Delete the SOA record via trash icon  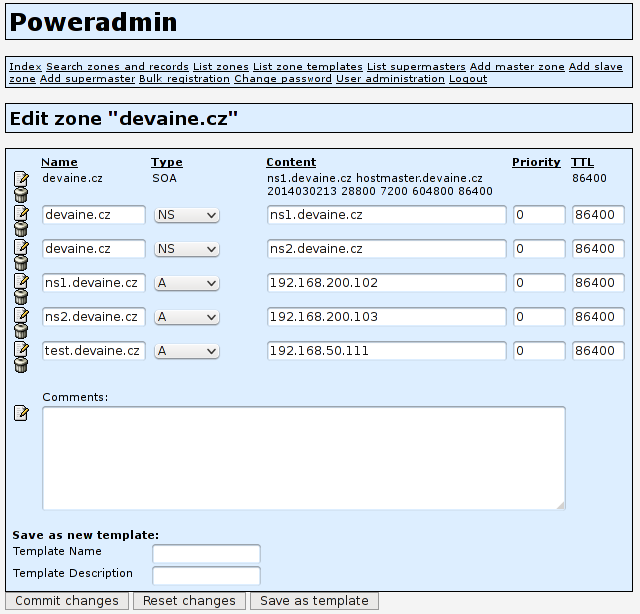(21, 195)
